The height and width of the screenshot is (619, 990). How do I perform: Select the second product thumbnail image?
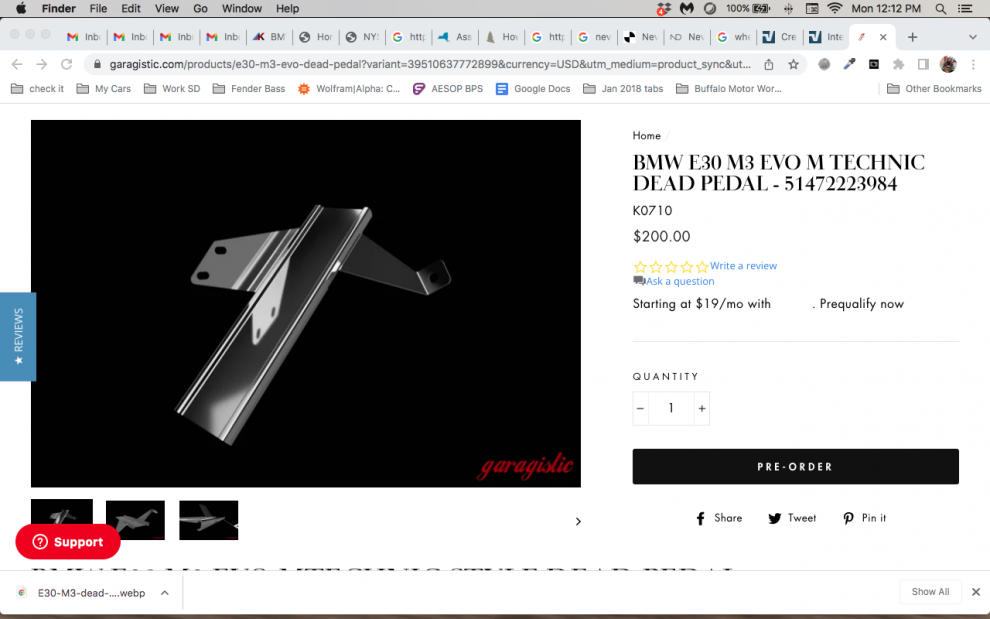pos(135,520)
